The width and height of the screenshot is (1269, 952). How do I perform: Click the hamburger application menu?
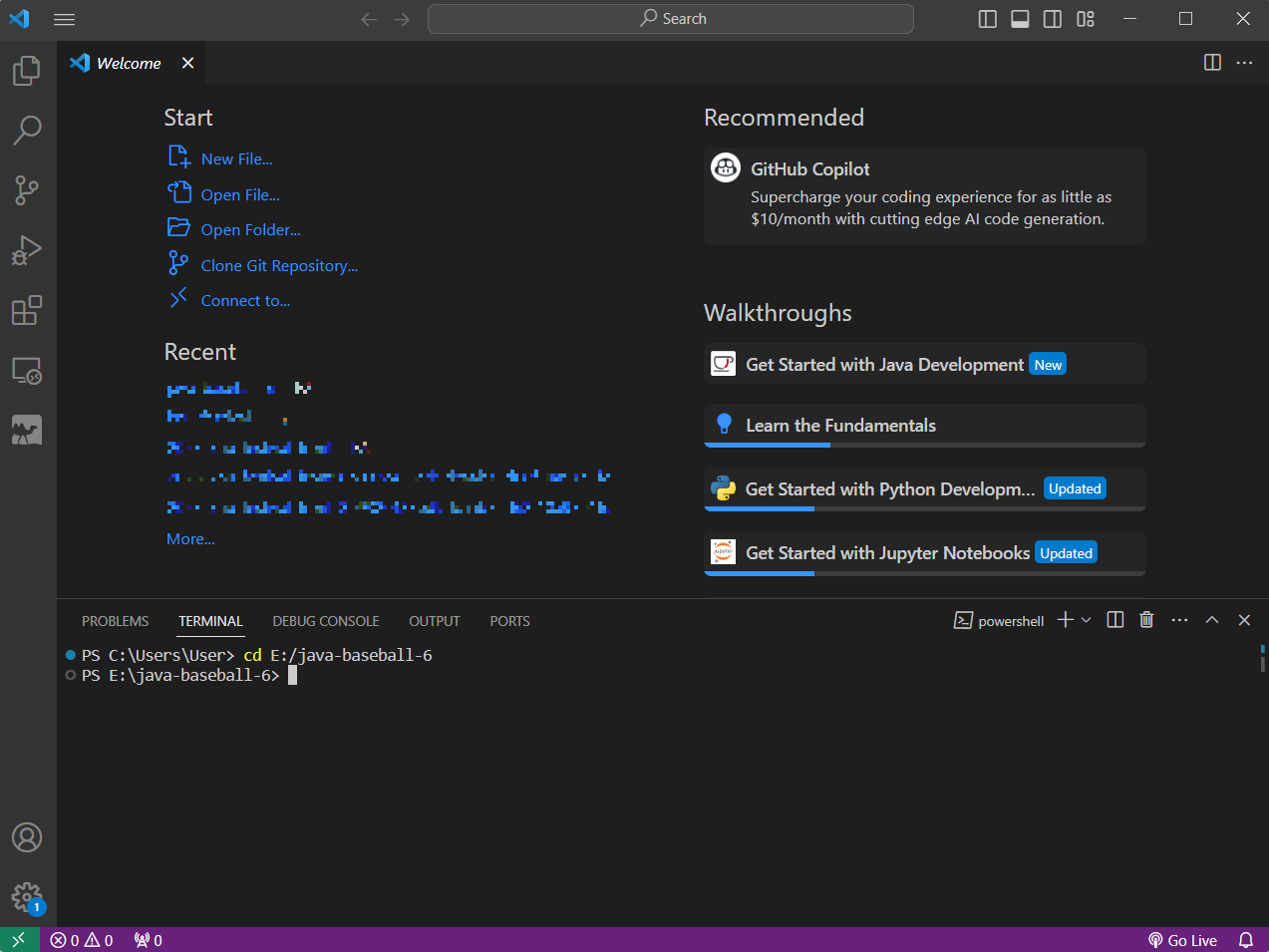[64, 19]
